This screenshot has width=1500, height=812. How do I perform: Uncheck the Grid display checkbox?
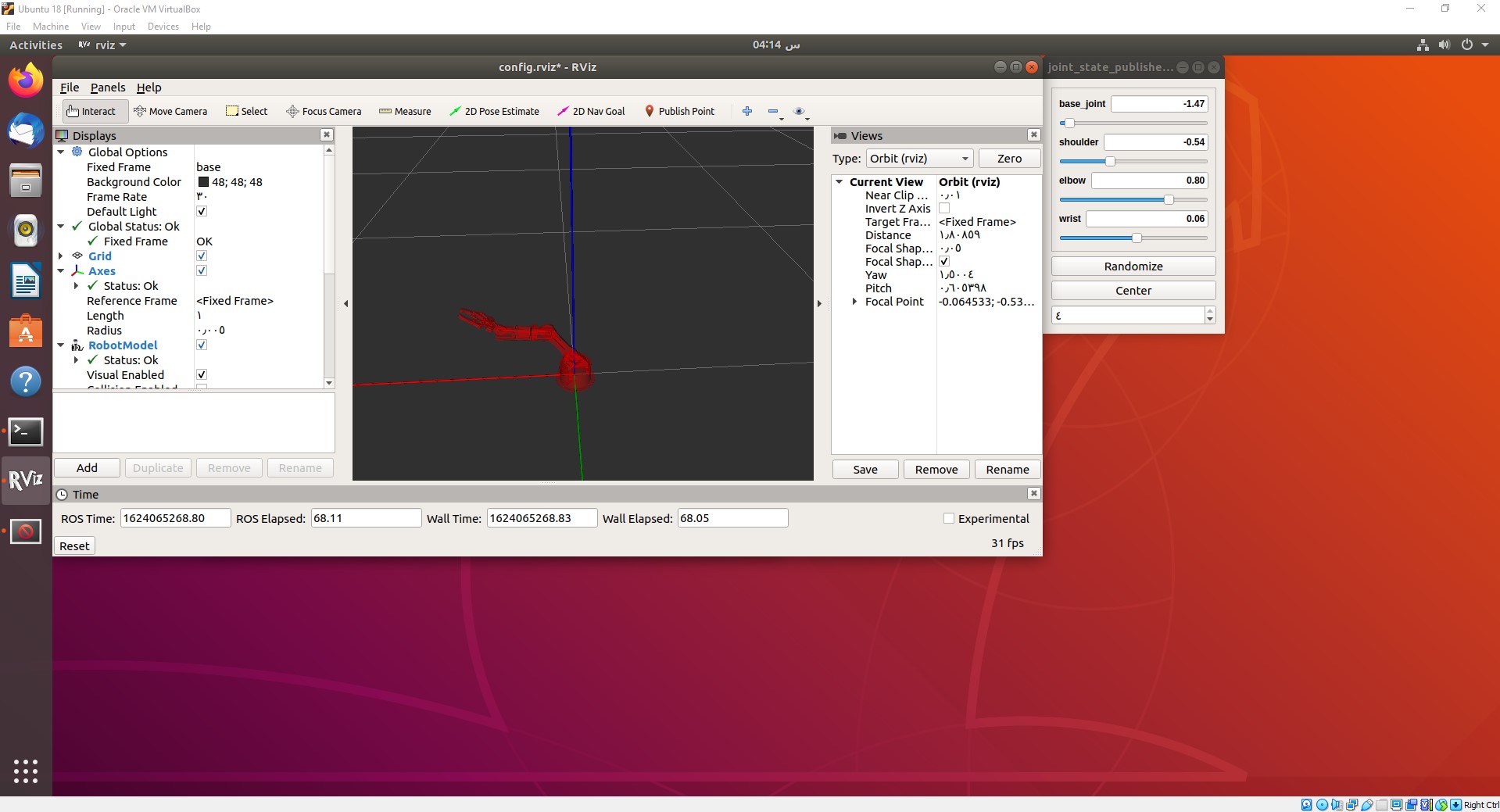201,256
